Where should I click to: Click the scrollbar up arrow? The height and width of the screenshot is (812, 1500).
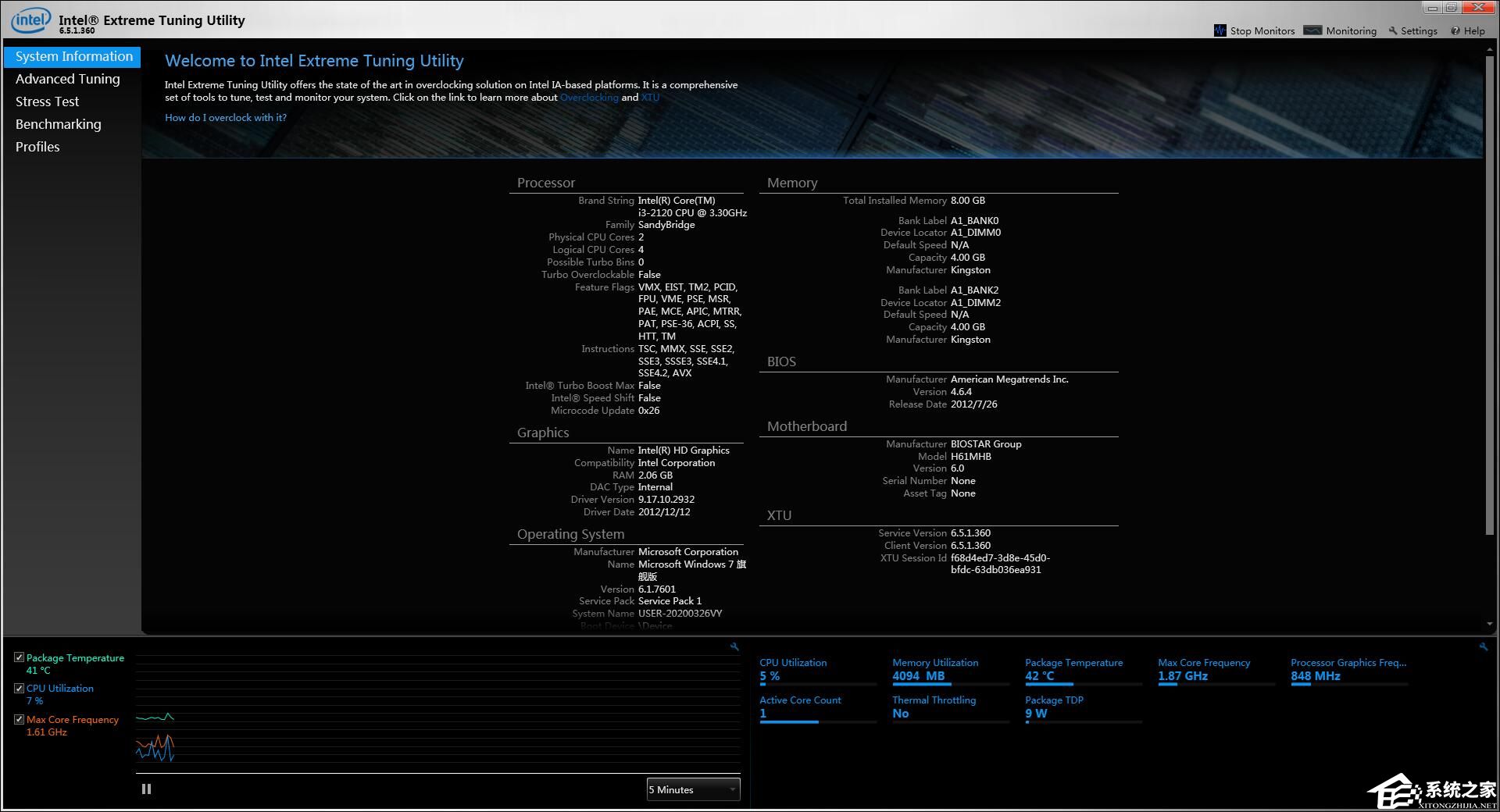pyautogui.click(x=1490, y=48)
